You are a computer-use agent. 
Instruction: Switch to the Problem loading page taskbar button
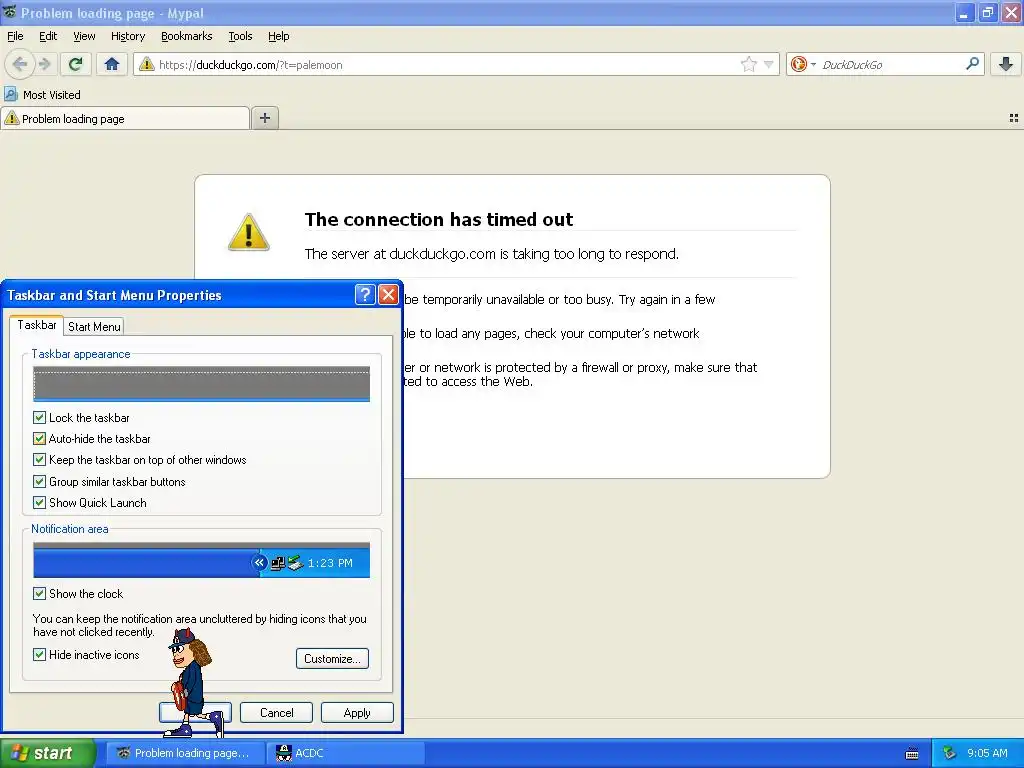pos(185,753)
